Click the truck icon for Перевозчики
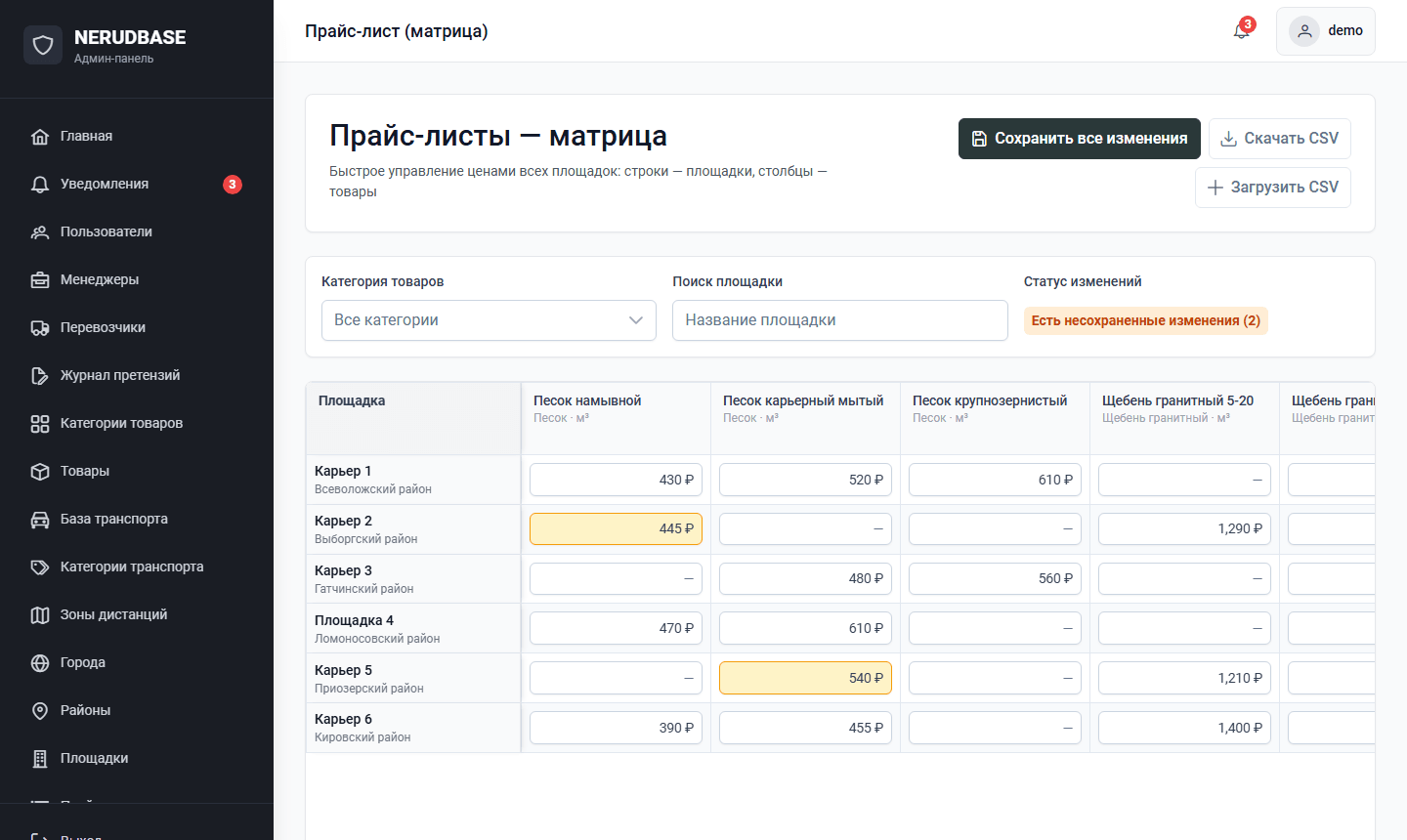1407x840 pixels. click(40, 328)
